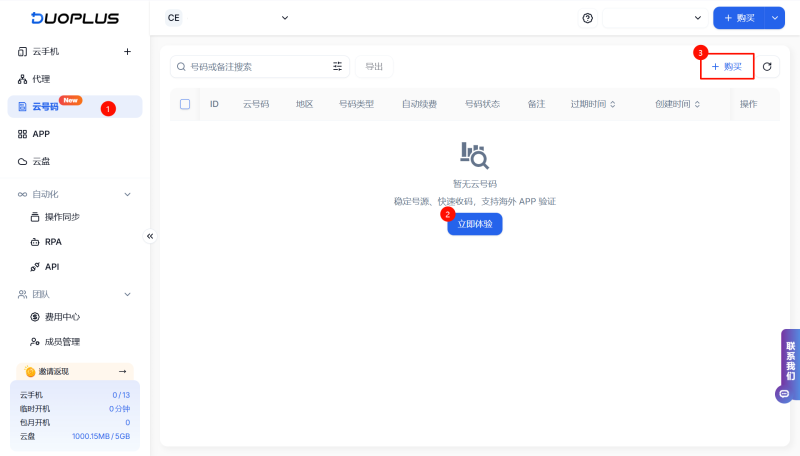Image resolution: width=800 pixels, height=456 pixels.
Task: Collapse the 团队 section
Action: [x=127, y=294]
